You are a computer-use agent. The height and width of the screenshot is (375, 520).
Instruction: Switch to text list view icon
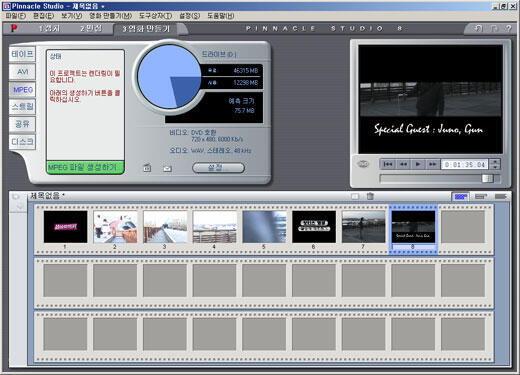(501, 197)
